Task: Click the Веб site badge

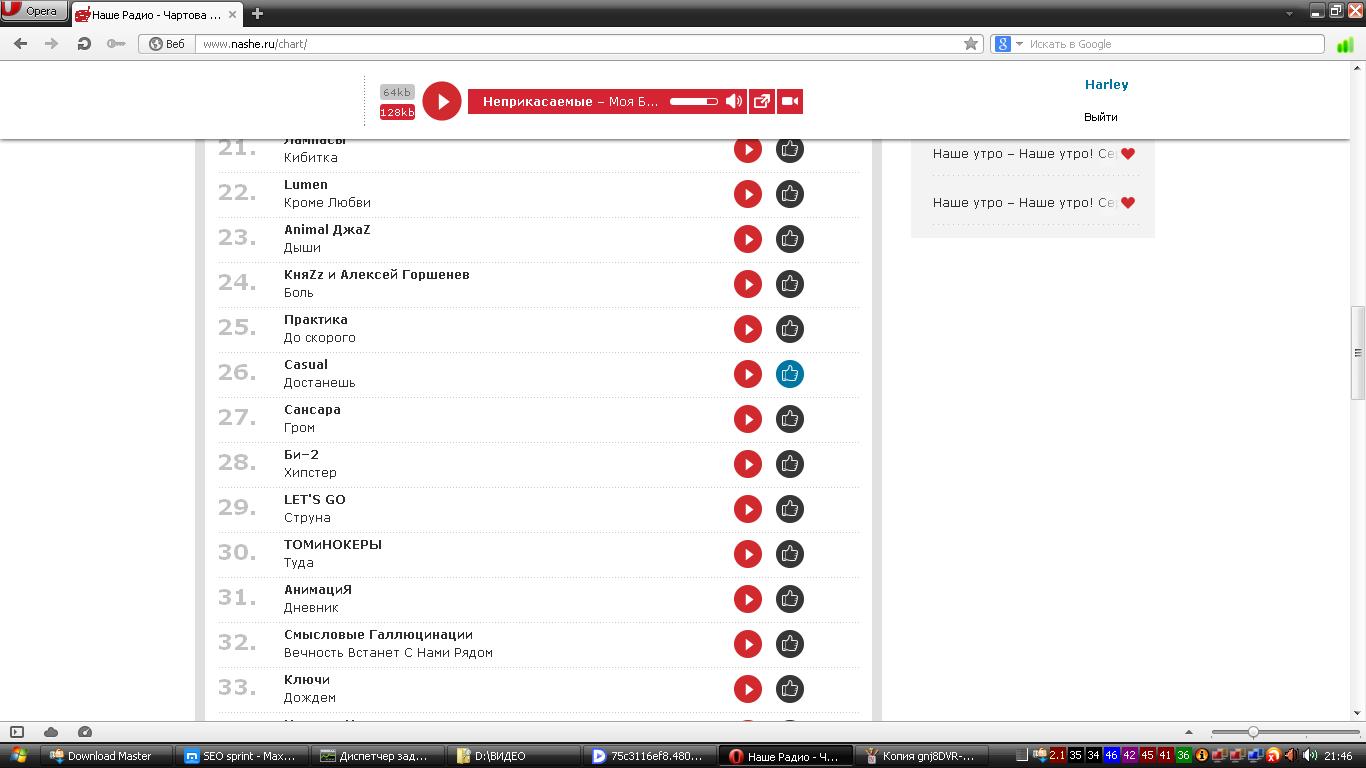Action: (167, 44)
